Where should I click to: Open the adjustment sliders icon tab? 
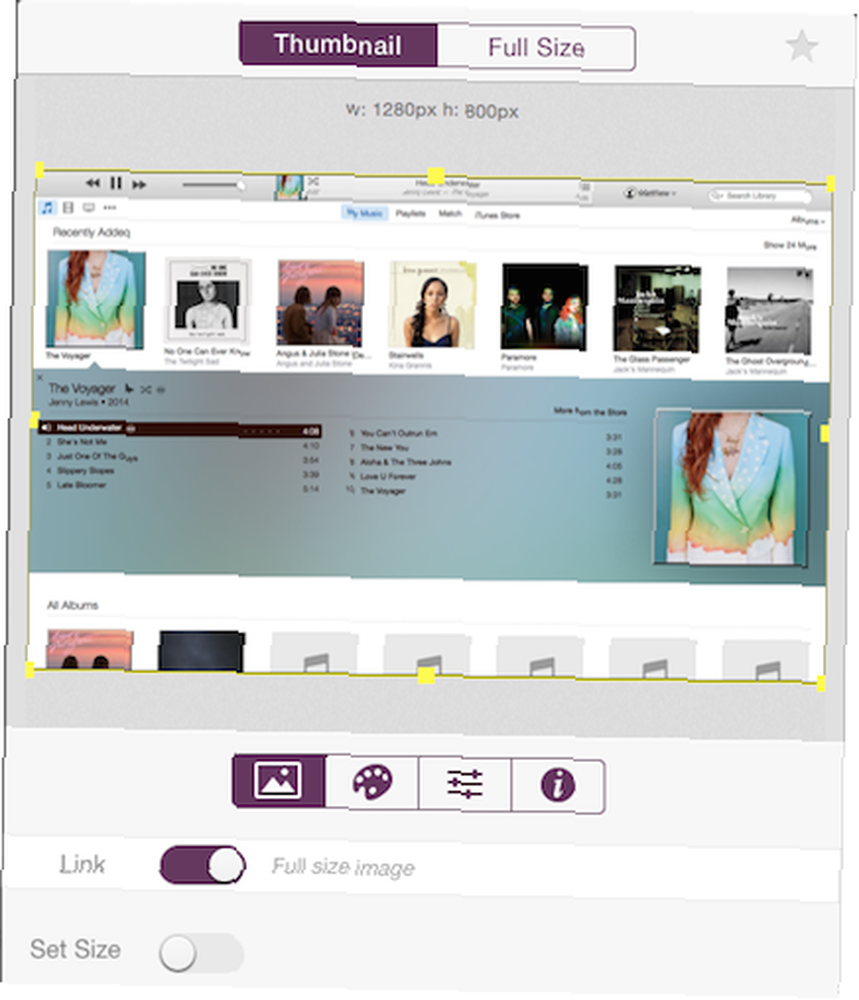464,784
